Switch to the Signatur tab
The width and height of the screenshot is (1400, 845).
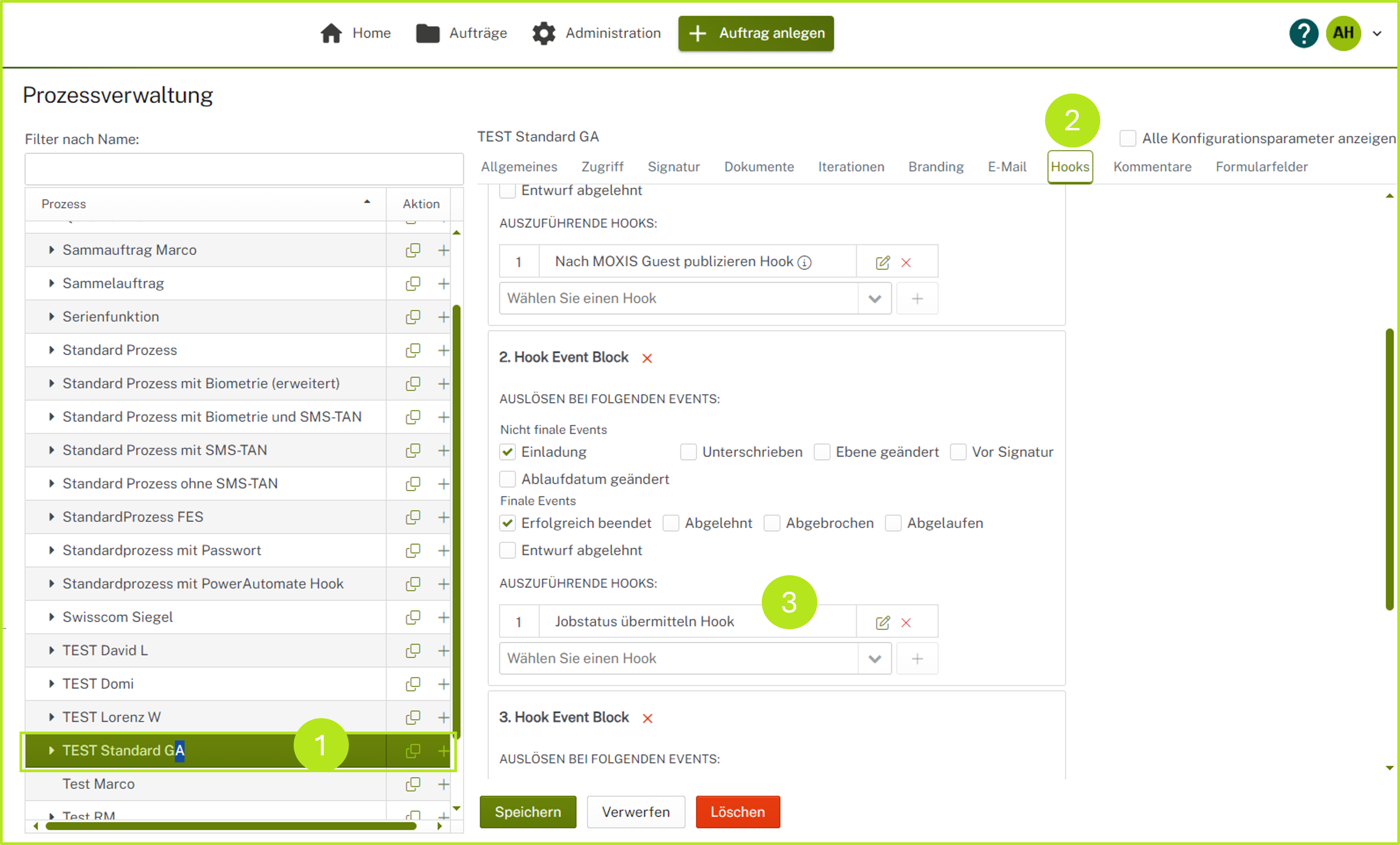coord(673,167)
